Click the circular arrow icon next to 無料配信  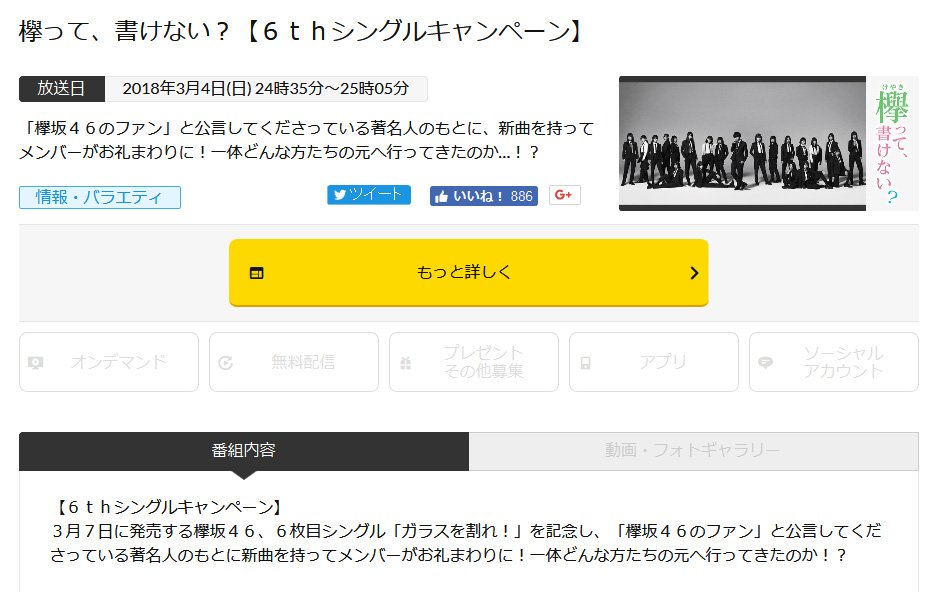click(226, 362)
